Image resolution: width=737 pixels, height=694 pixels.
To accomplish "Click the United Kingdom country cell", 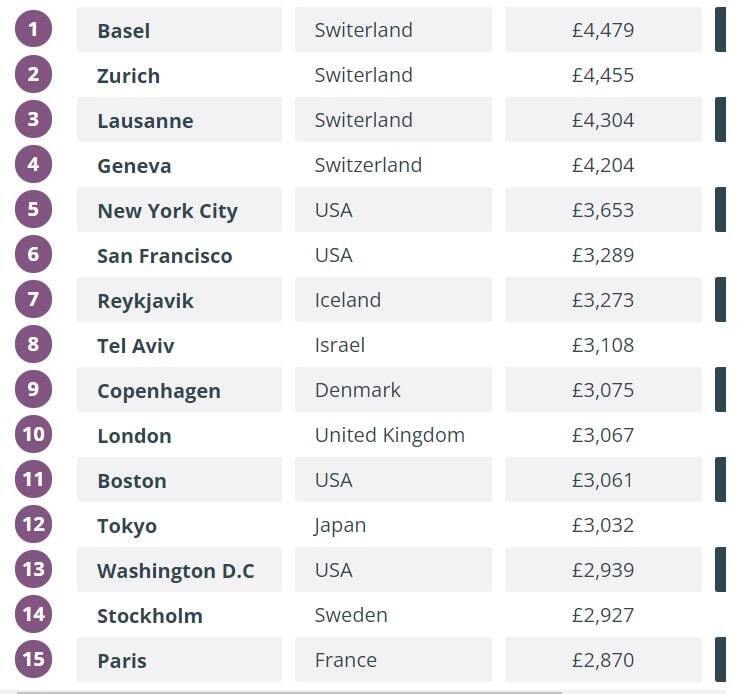I will click(x=393, y=435).
